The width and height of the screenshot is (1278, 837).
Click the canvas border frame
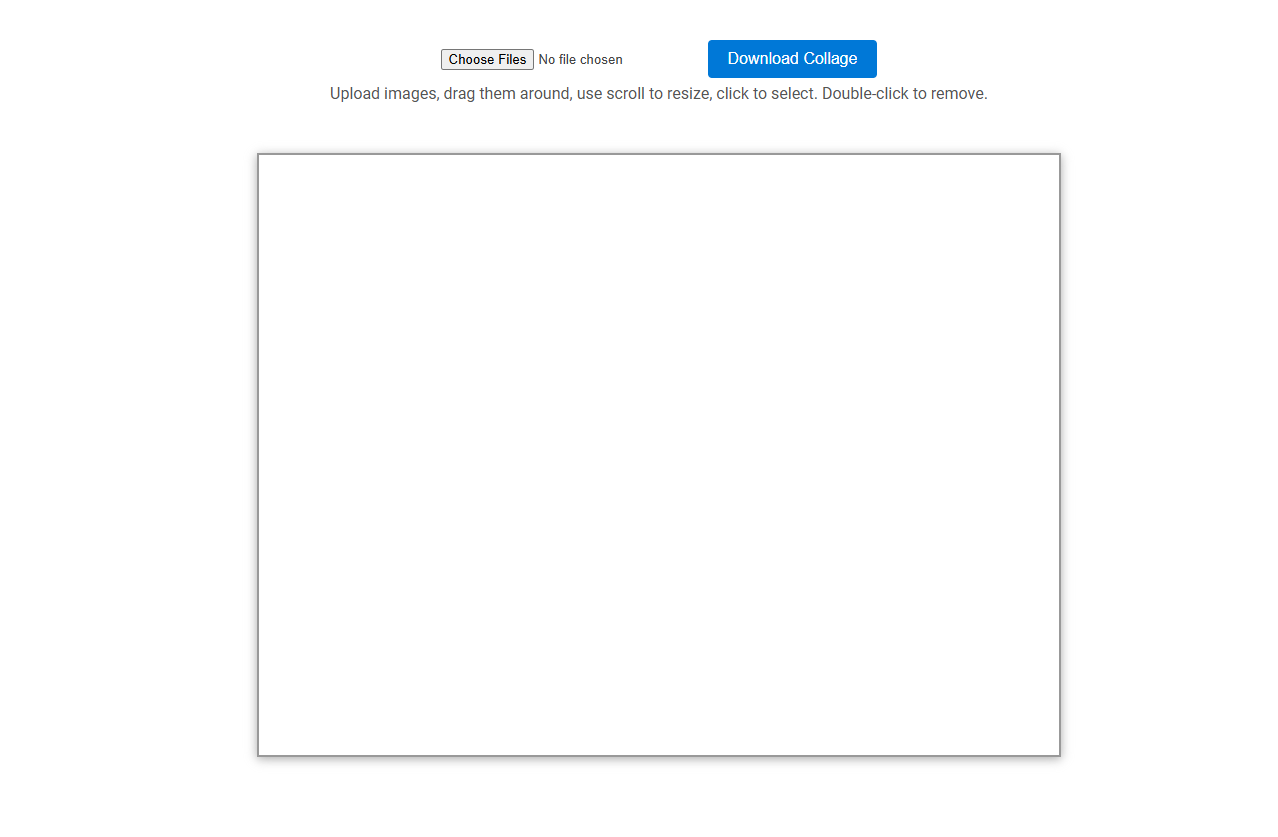259,455
